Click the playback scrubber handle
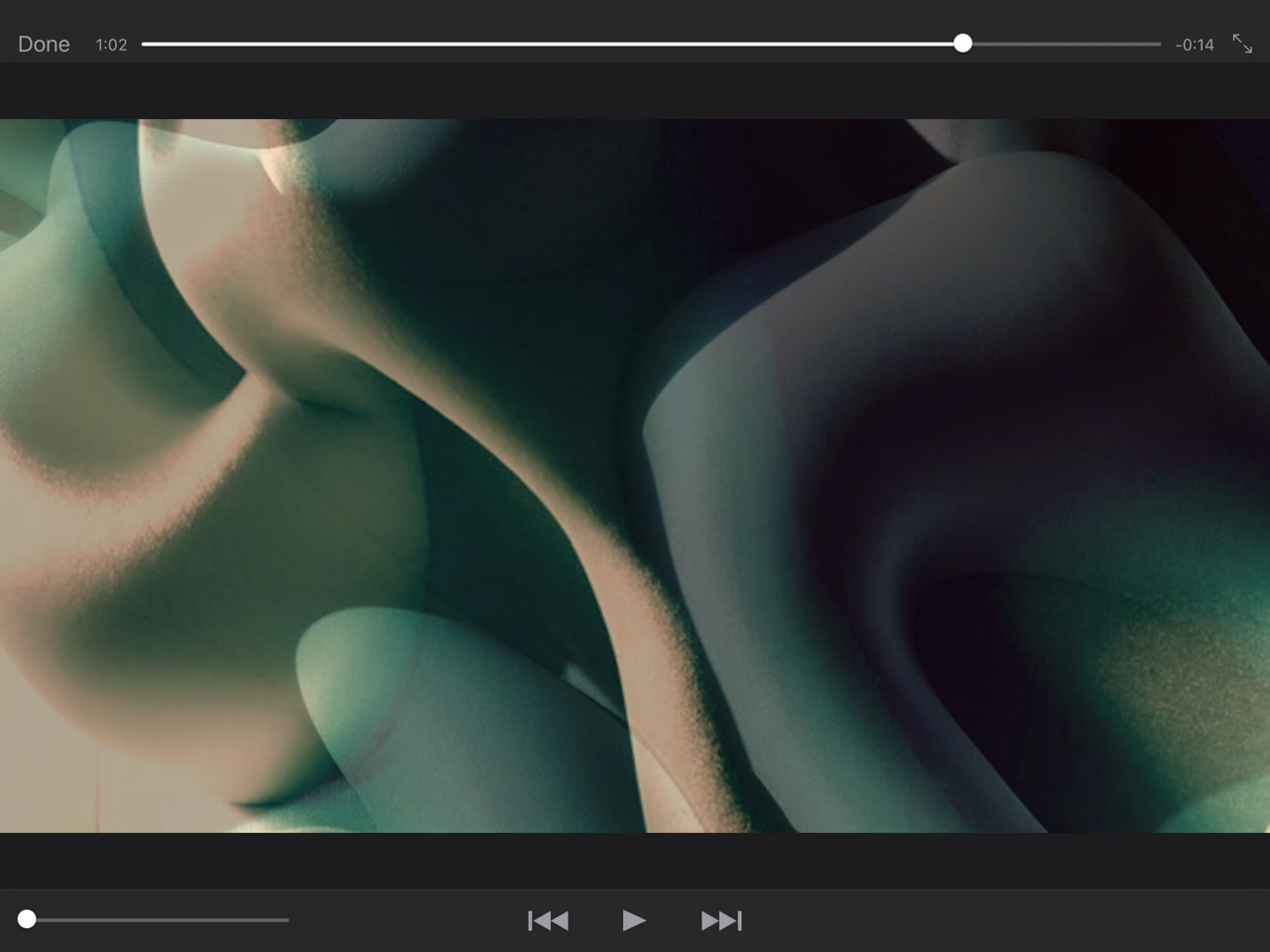1270x952 pixels. pyautogui.click(x=962, y=44)
